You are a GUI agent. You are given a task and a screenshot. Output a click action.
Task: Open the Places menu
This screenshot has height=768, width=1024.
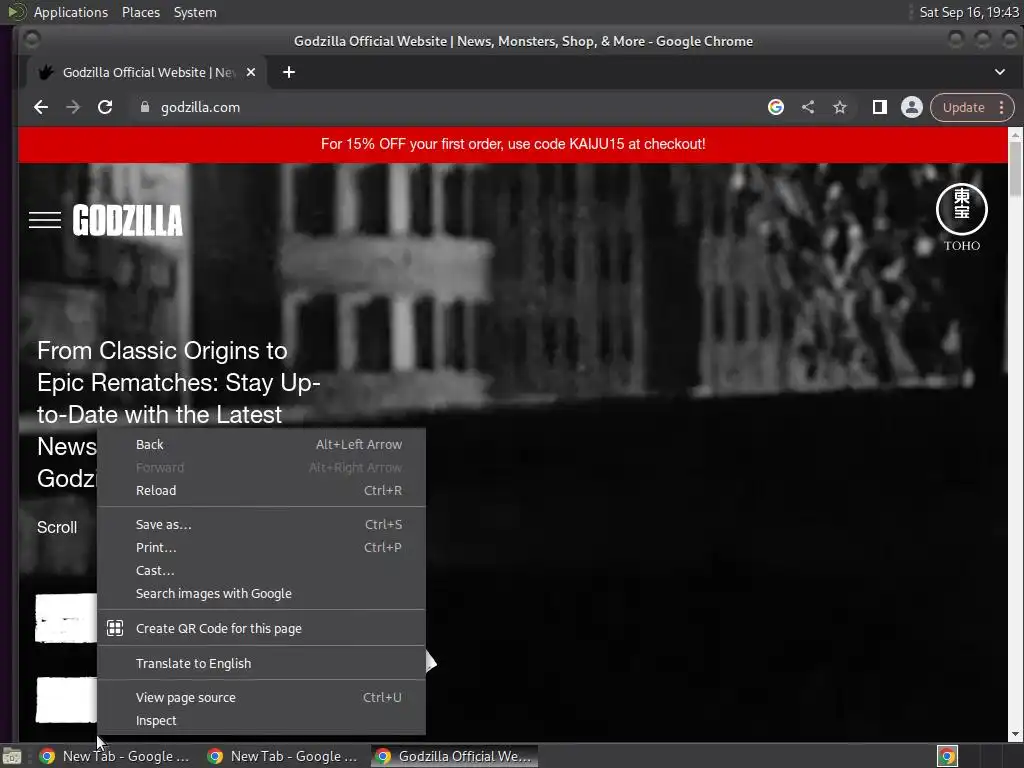pyautogui.click(x=141, y=12)
